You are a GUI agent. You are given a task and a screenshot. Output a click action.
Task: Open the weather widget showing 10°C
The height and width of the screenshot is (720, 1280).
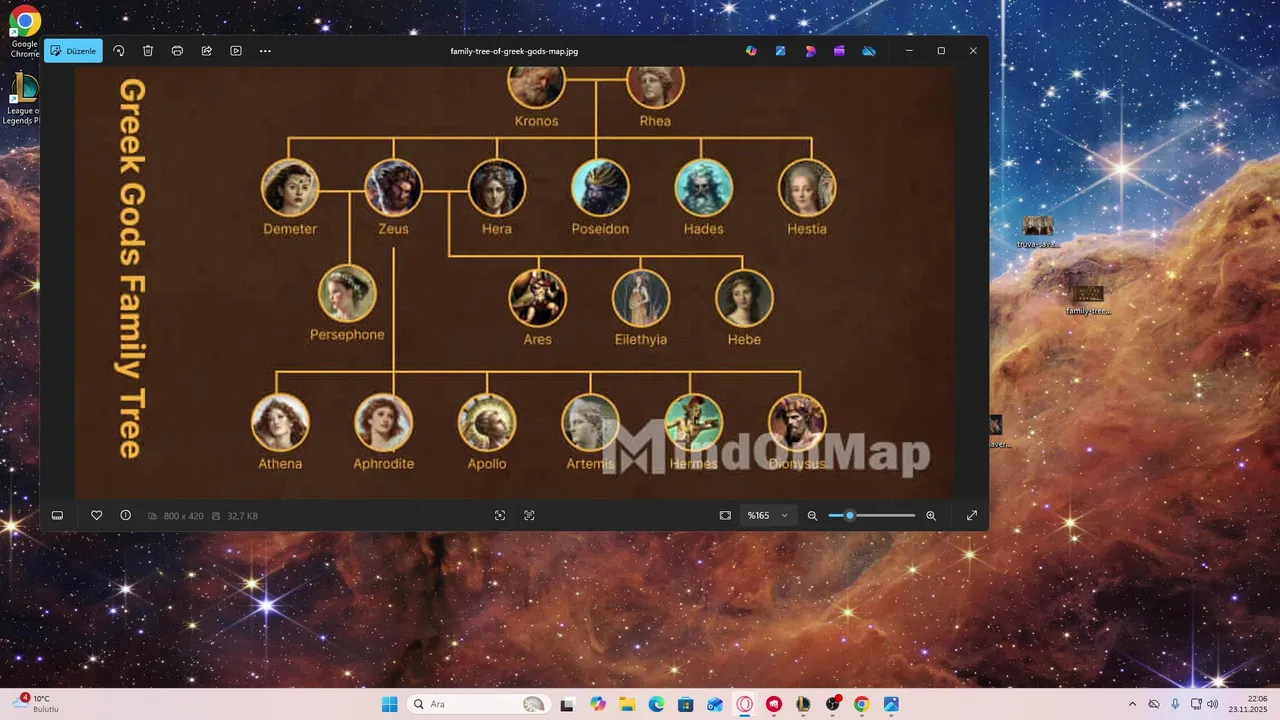click(36, 704)
